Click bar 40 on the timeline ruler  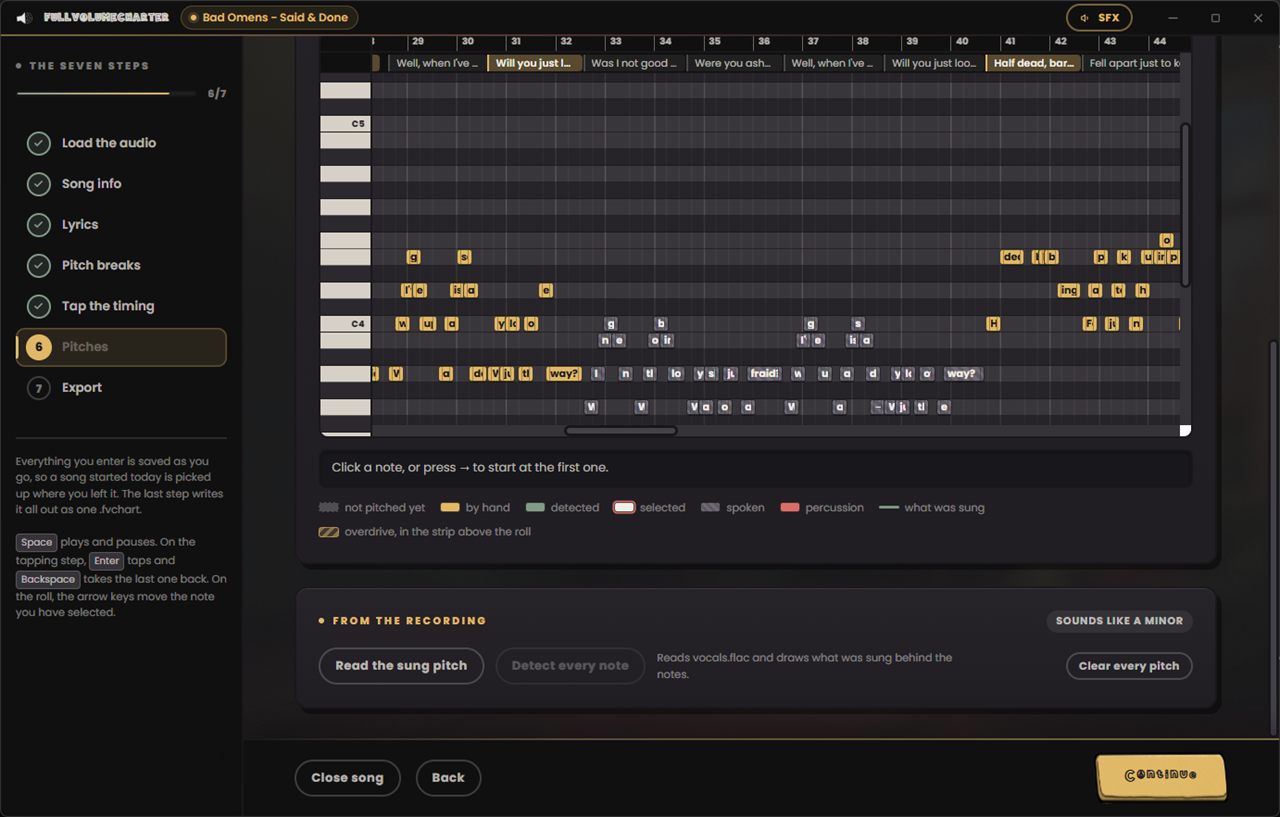(x=962, y=42)
